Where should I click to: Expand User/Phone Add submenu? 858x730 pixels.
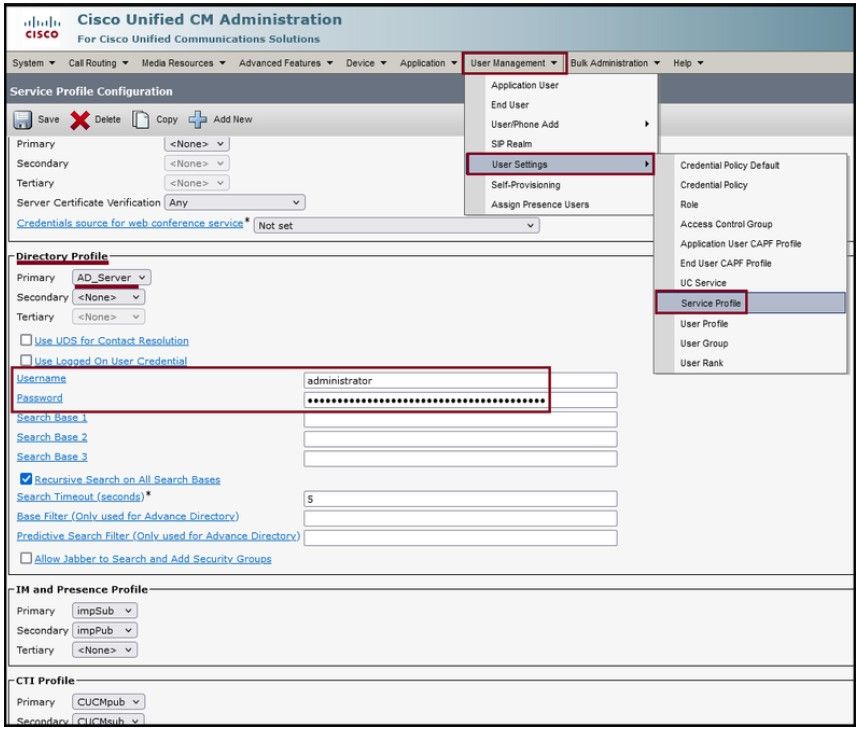[561, 125]
